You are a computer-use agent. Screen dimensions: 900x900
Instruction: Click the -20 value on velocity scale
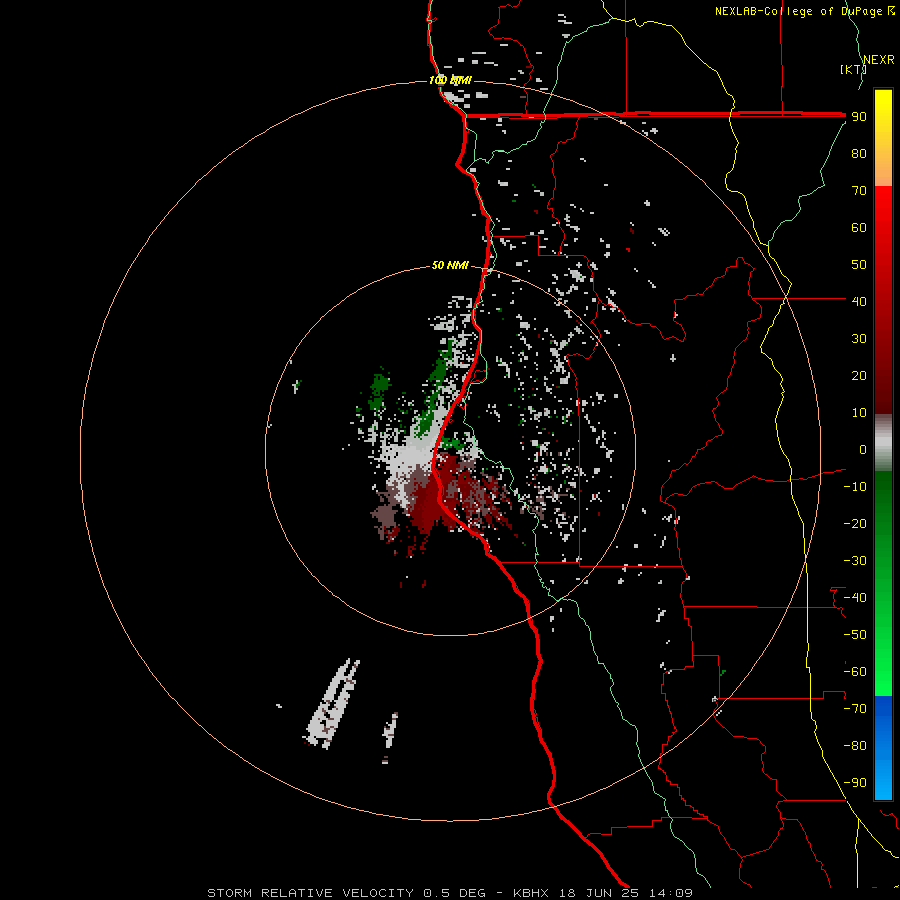855,524
